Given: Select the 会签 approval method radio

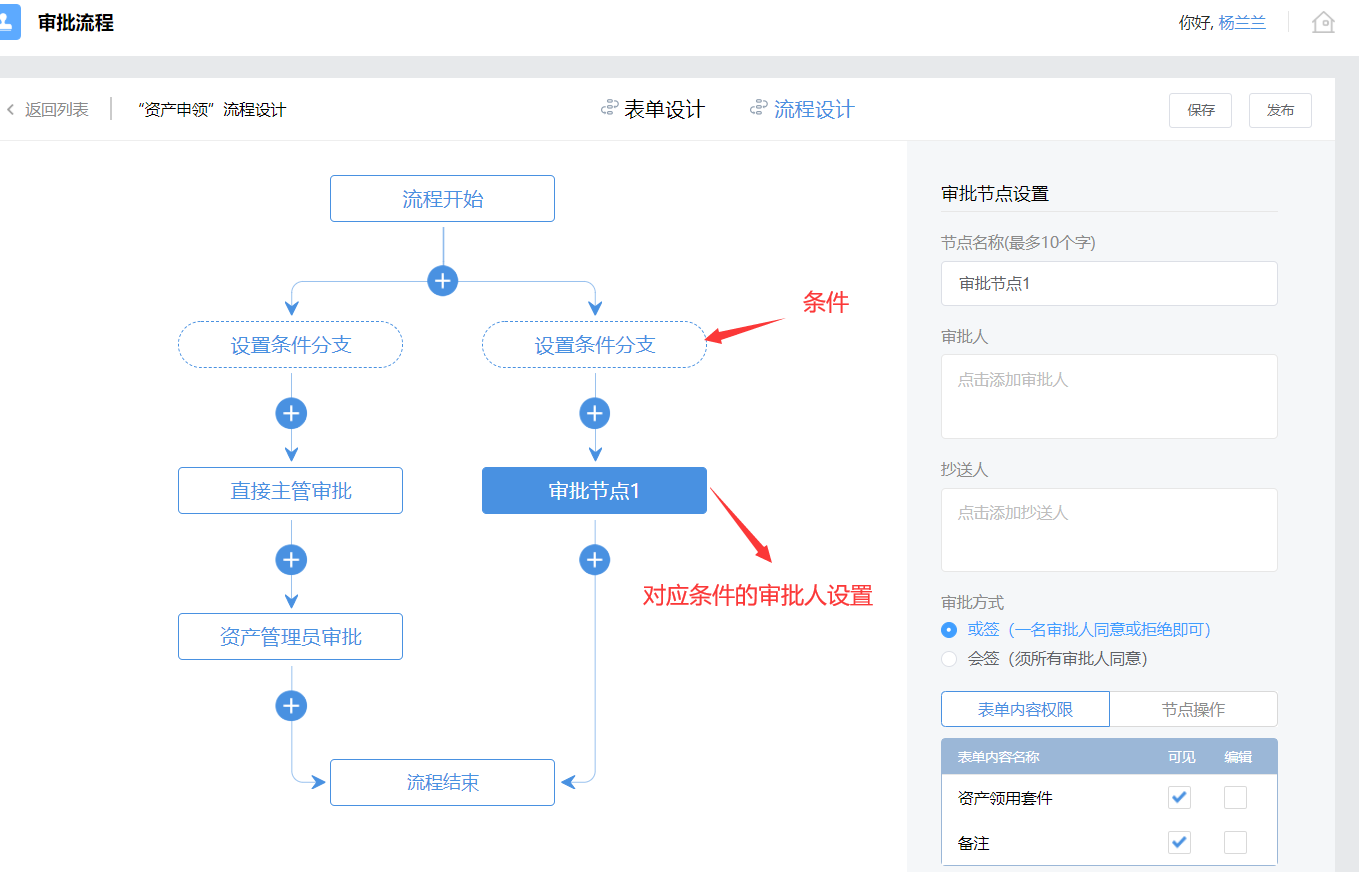Looking at the screenshot, I should (x=949, y=659).
